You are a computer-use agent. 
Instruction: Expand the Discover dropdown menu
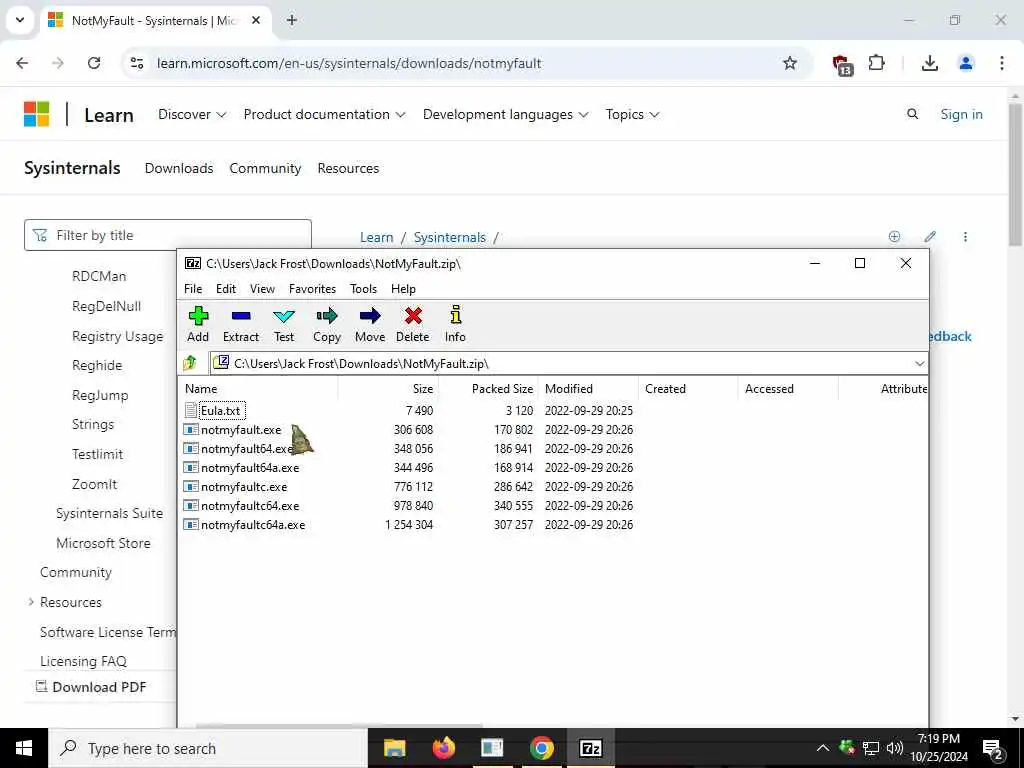tap(192, 114)
